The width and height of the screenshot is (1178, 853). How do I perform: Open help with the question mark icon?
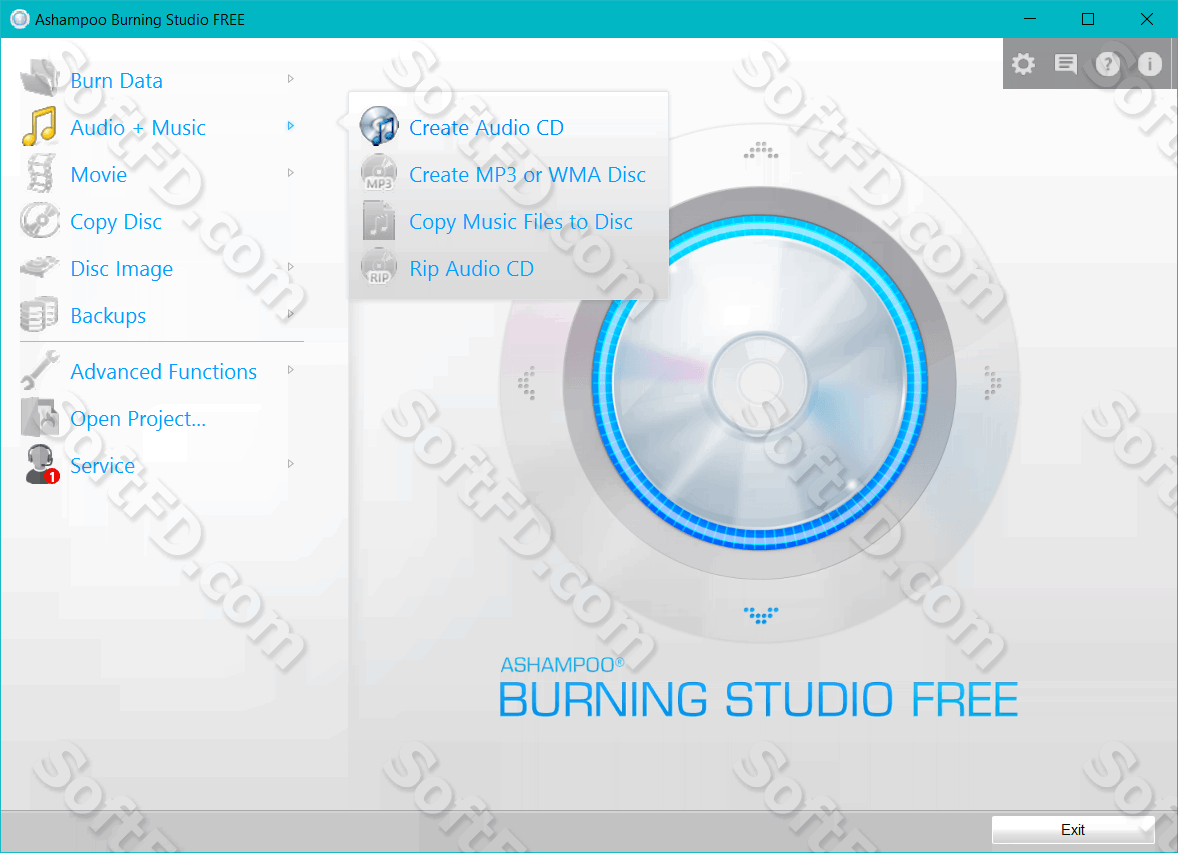click(x=1107, y=64)
